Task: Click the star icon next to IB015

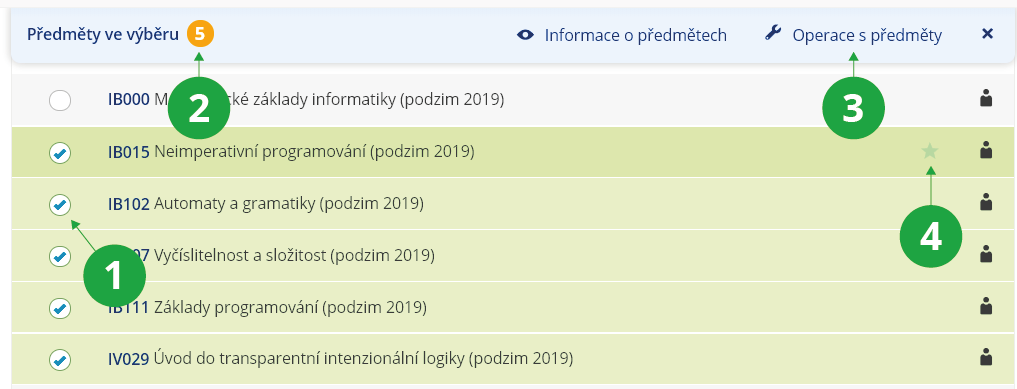Action: [x=930, y=151]
